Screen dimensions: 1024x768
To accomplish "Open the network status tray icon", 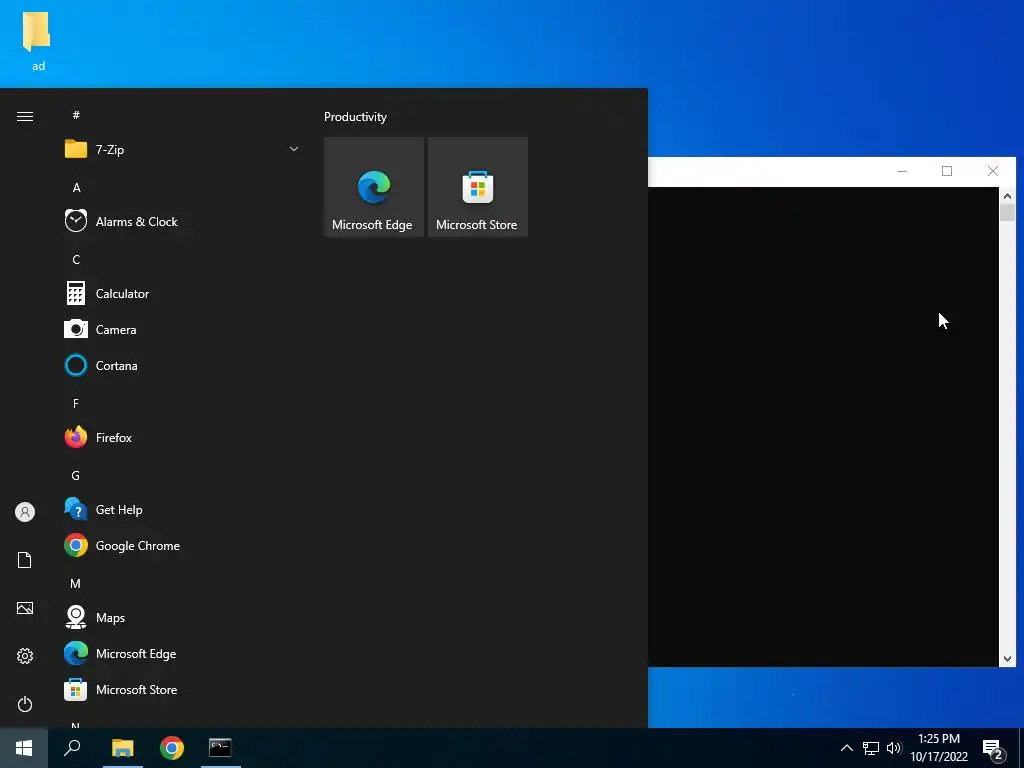I will 871,748.
